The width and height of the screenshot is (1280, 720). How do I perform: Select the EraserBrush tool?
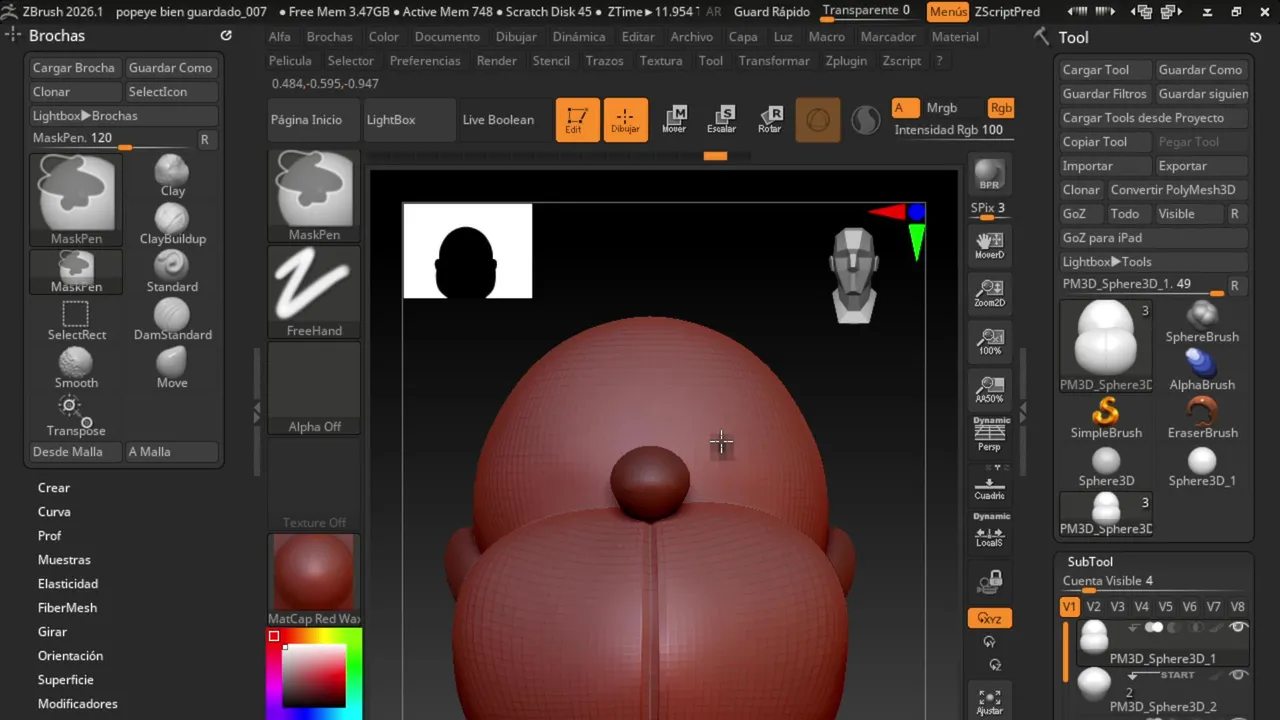tap(1202, 418)
